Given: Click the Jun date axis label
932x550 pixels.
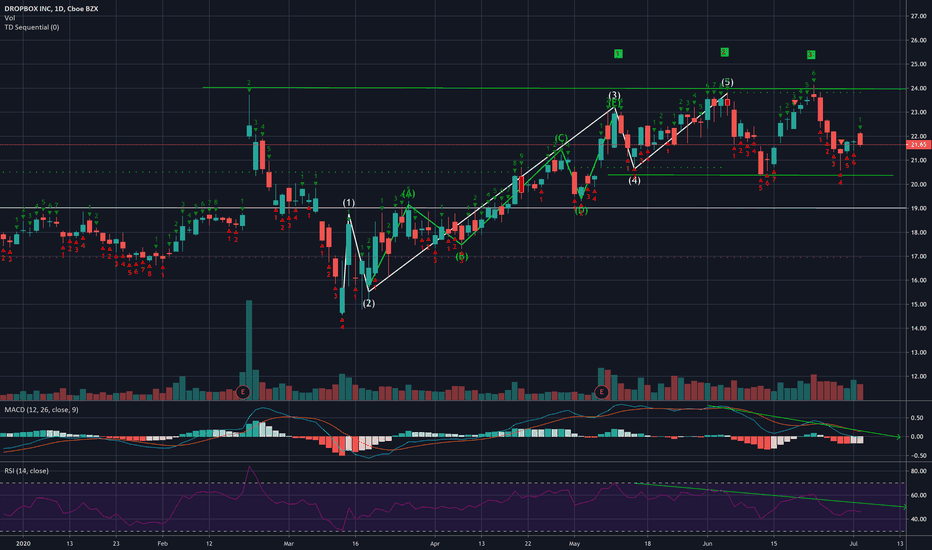Looking at the screenshot, I should tap(707, 543).
